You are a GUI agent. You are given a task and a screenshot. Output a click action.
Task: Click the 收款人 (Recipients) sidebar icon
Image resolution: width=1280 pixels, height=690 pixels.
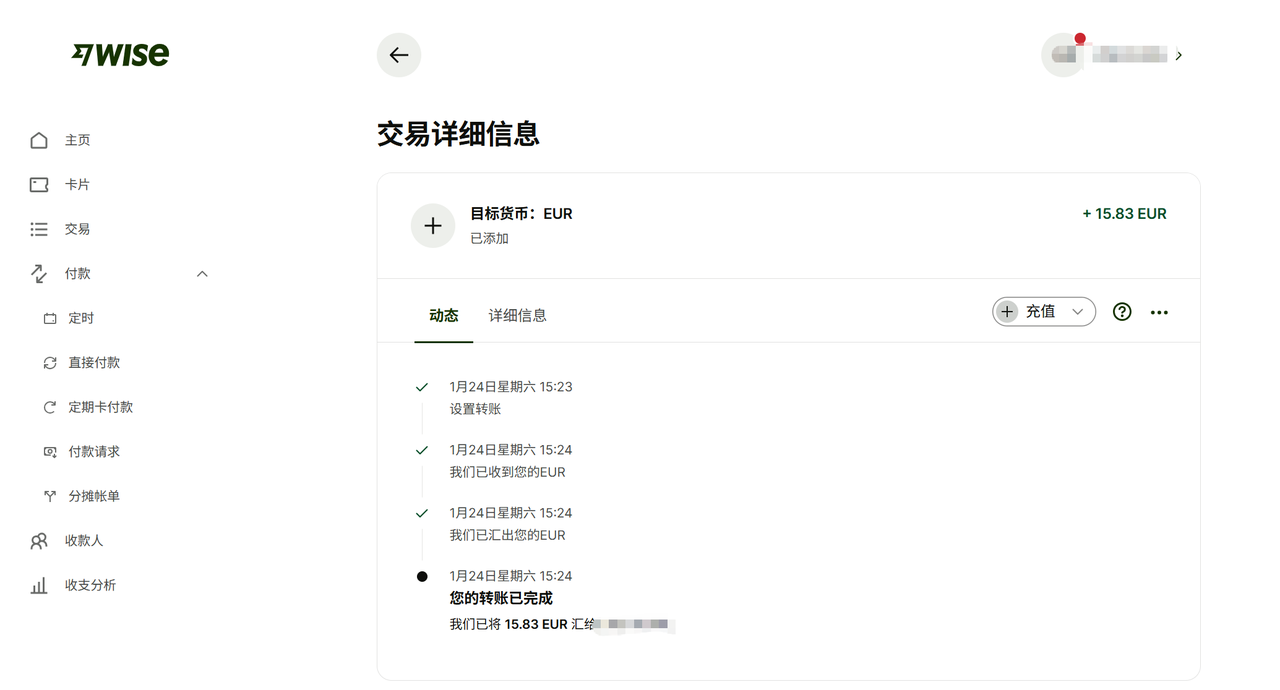[37, 540]
